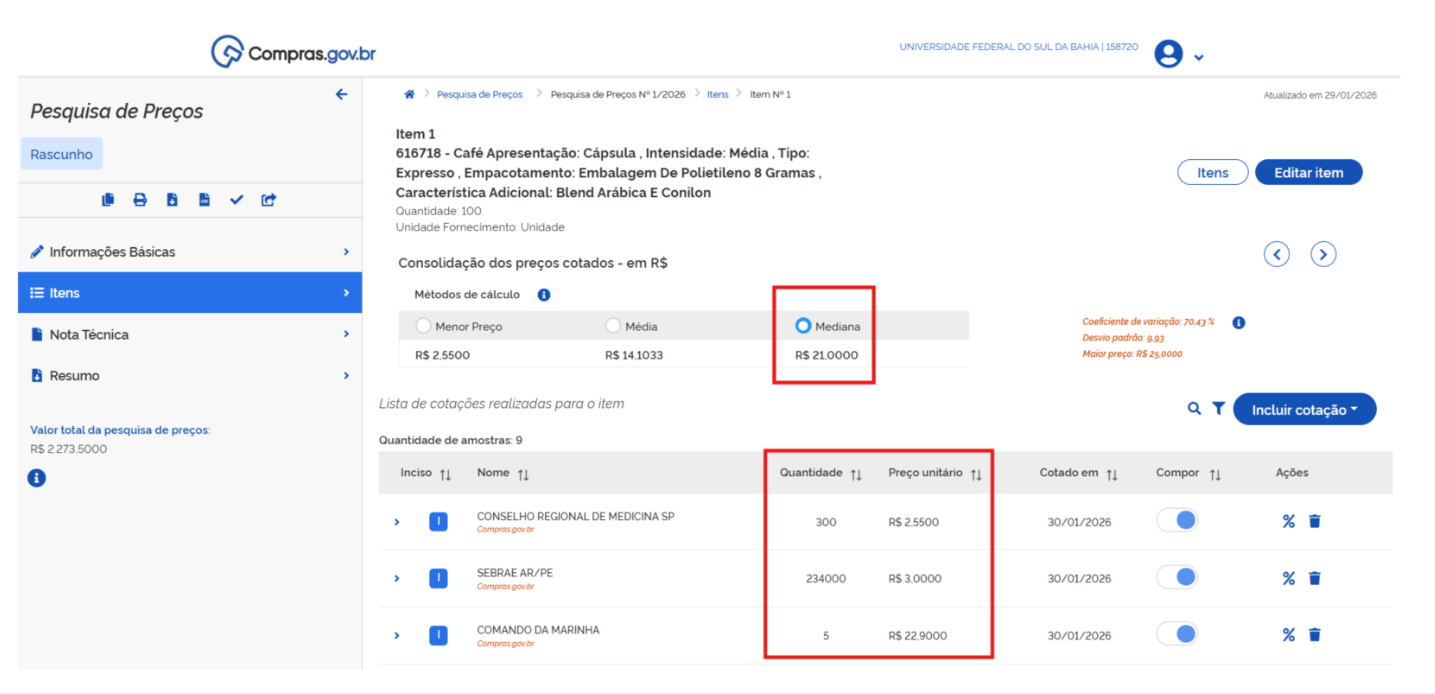Go to next item with right arrow

coord(1323,254)
